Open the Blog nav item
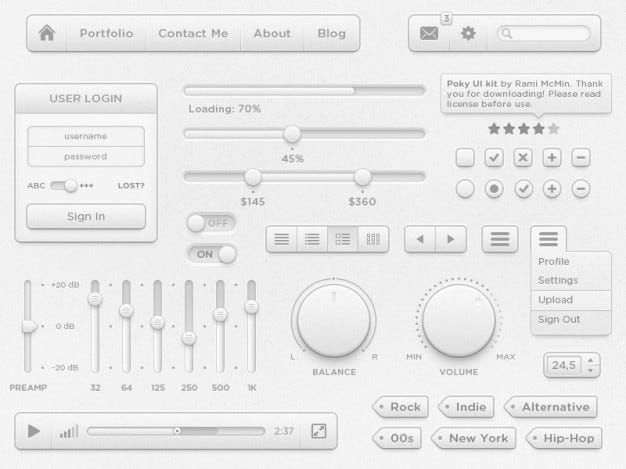The image size is (626, 469). (x=332, y=33)
